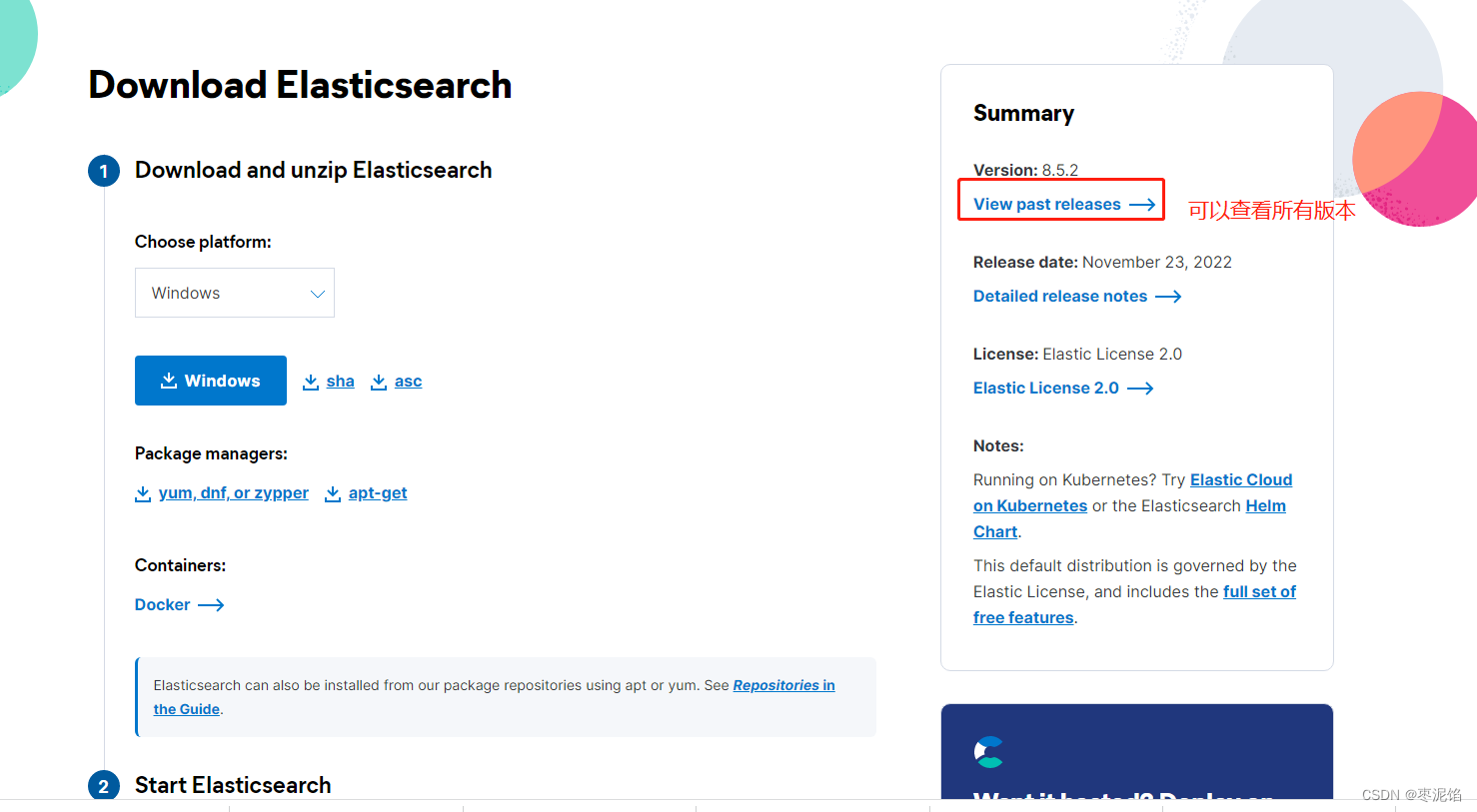Viewport: 1477px width, 812px height.
Task: Open Detailed release notes link
Action: (x=1060, y=297)
